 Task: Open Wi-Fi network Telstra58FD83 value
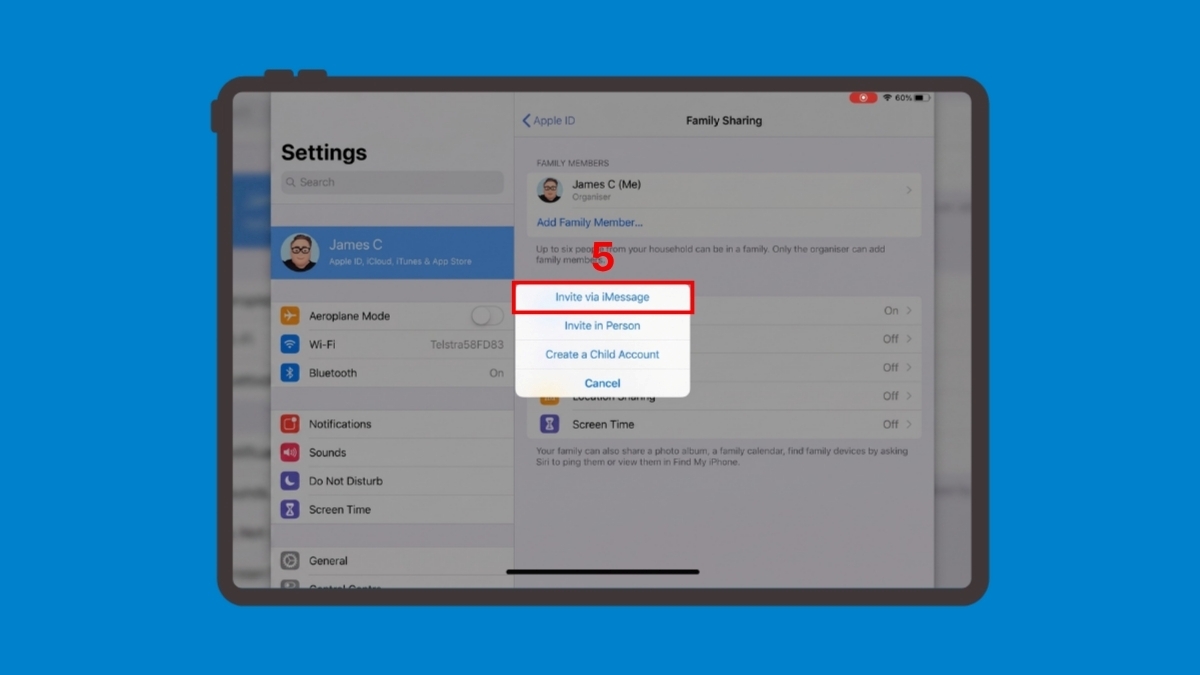click(467, 344)
